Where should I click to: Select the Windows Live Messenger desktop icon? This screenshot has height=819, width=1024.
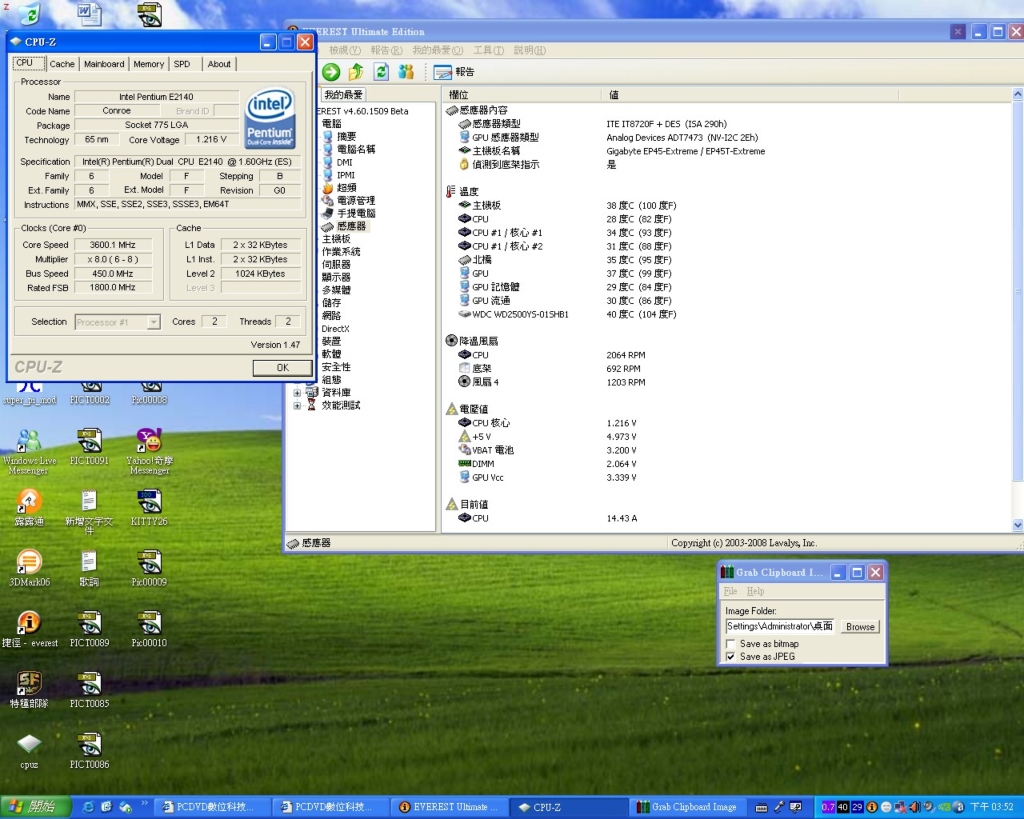click(28, 451)
